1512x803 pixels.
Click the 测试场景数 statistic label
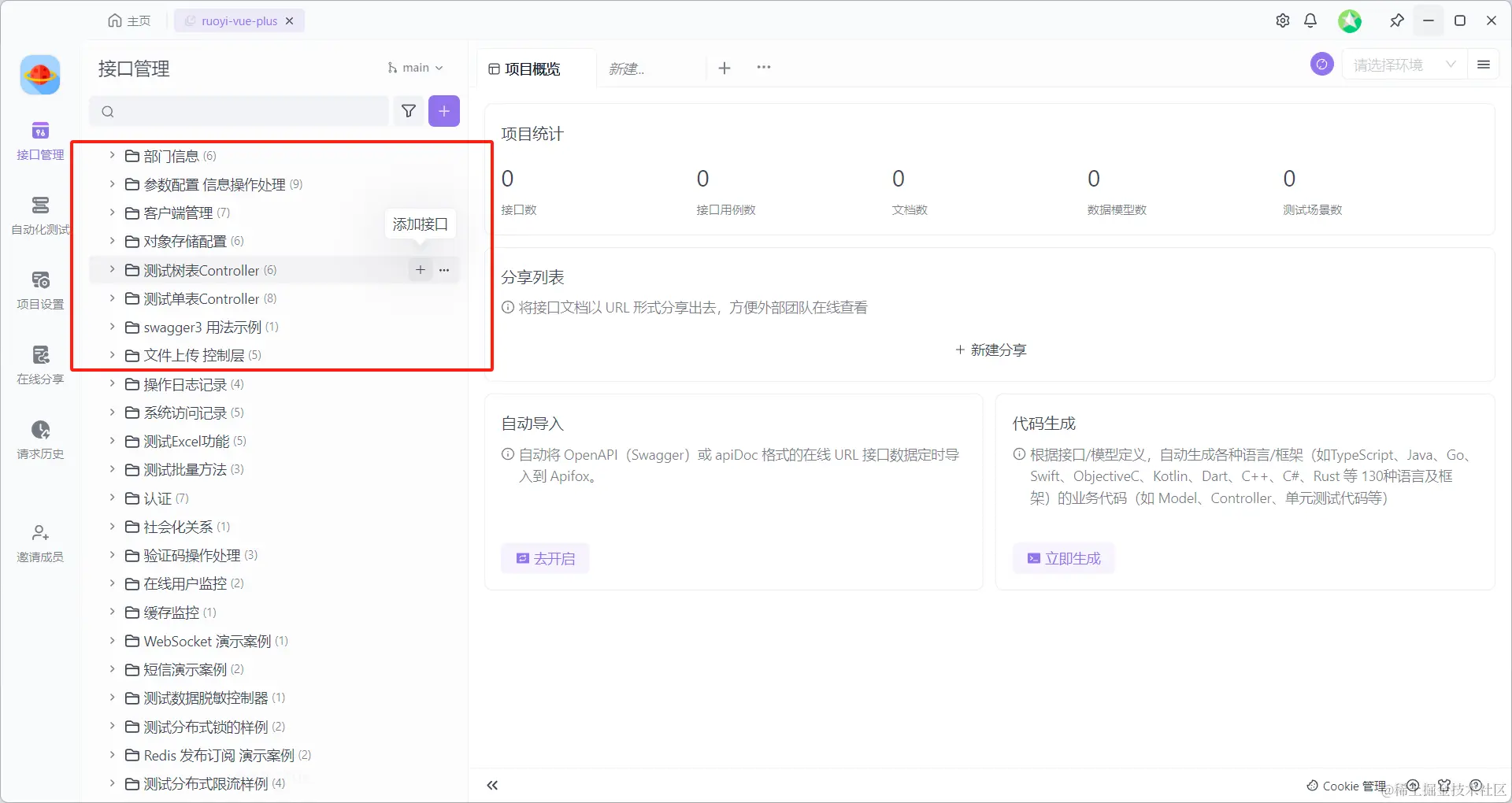click(x=1313, y=209)
